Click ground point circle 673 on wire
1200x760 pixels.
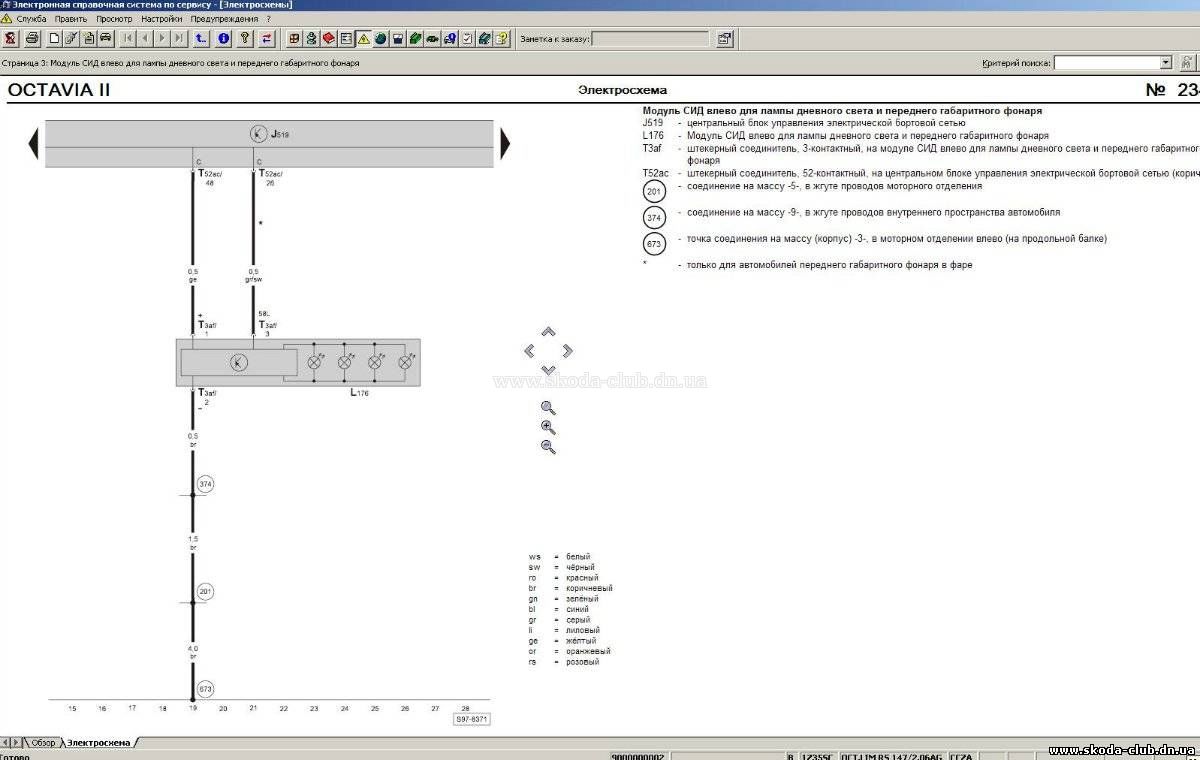pos(206,690)
